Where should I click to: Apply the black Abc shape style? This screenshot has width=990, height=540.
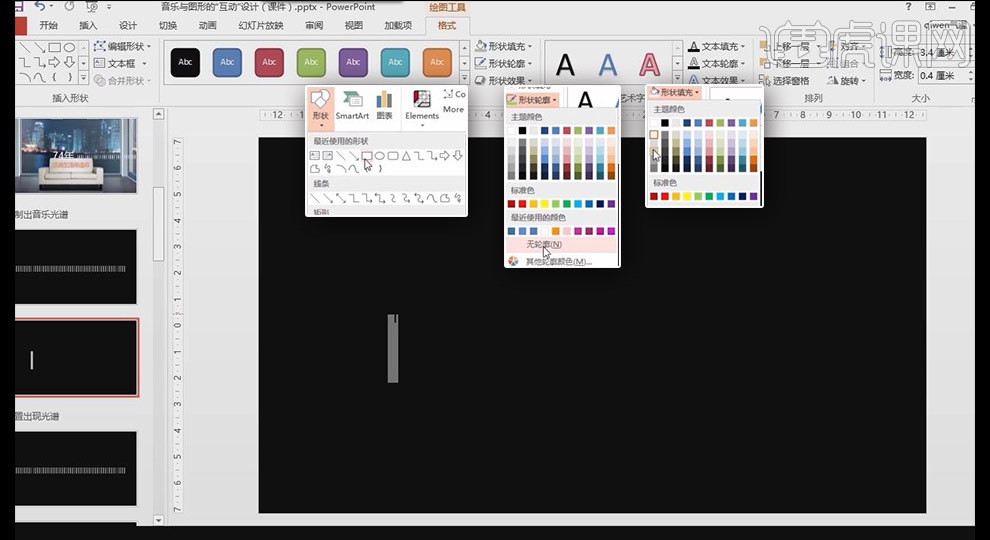coord(185,62)
